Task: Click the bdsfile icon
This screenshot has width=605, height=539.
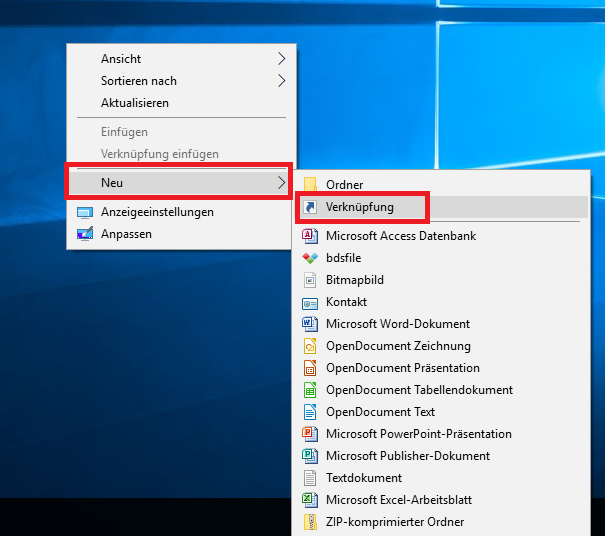Action: click(x=310, y=258)
